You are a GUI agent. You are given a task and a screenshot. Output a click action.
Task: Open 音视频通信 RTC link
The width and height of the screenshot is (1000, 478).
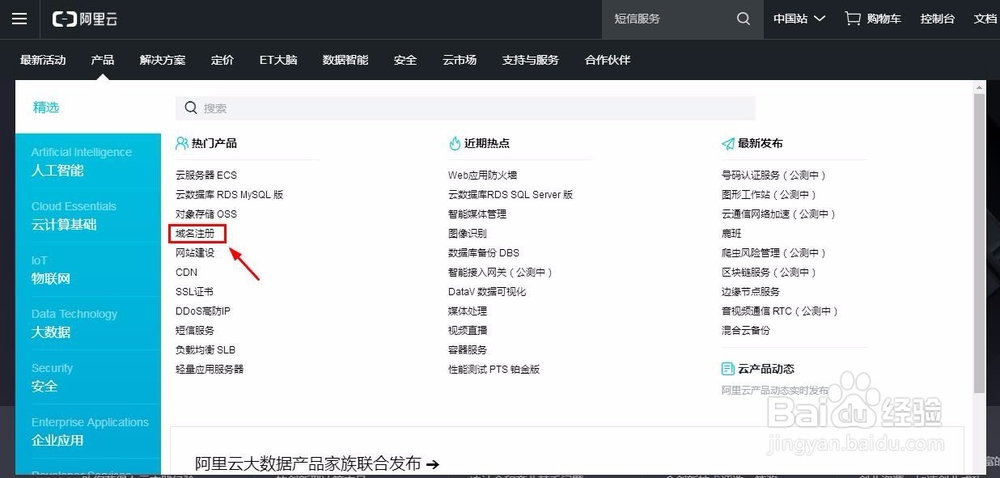(780, 311)
